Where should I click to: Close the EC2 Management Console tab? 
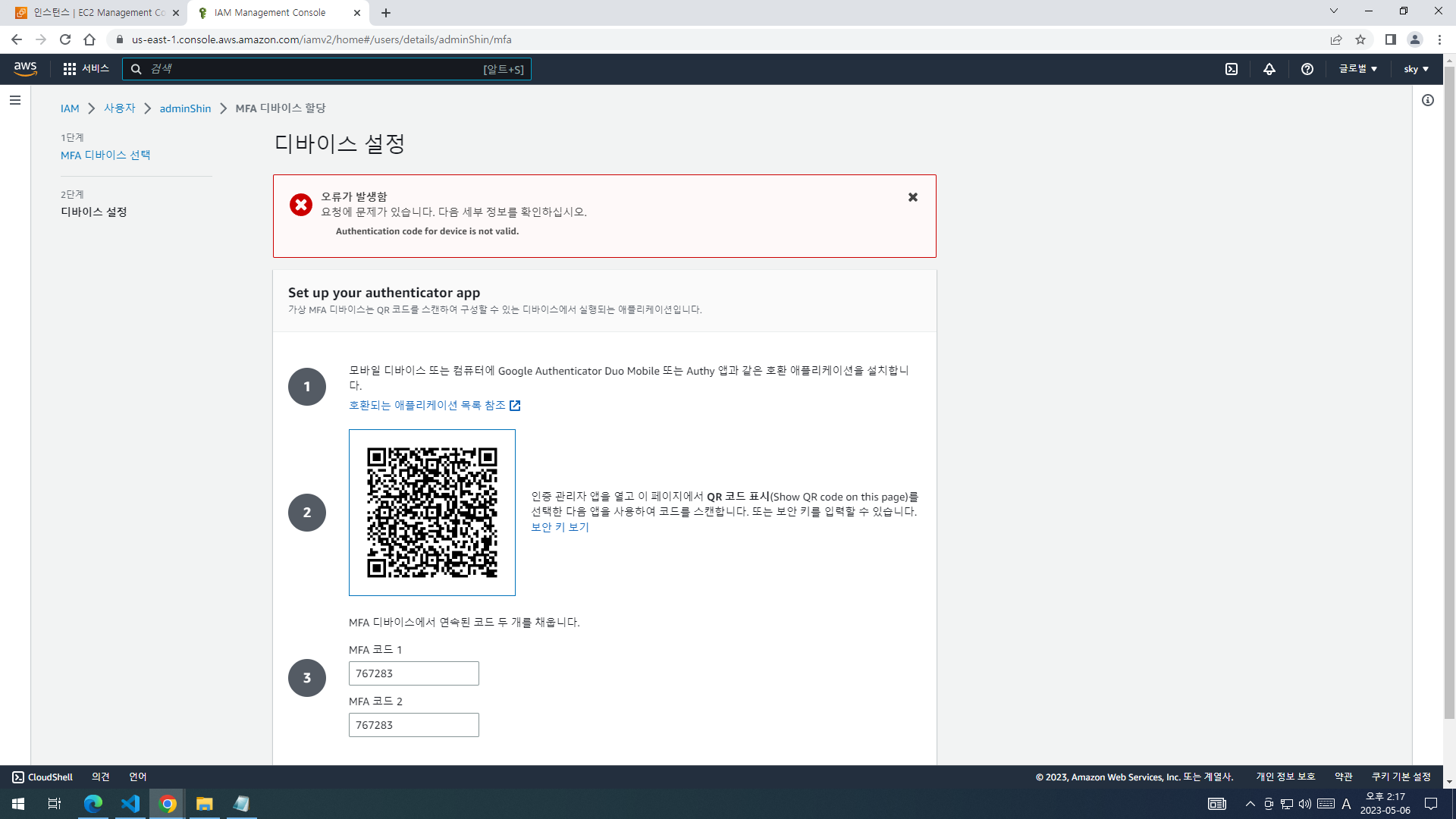175,13
